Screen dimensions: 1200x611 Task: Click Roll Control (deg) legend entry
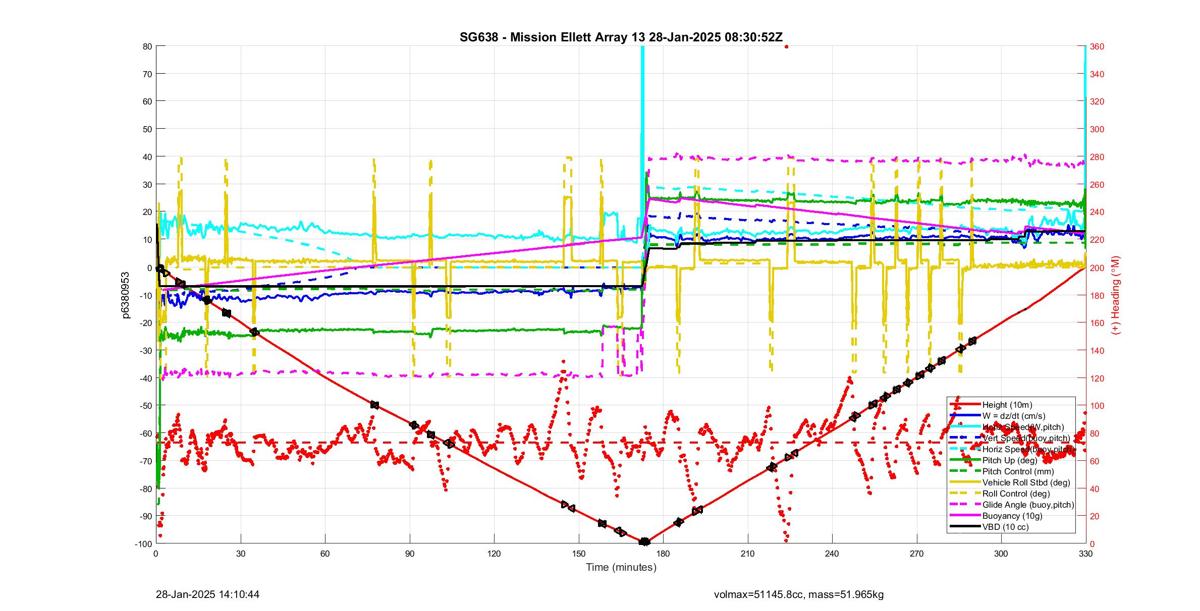pos(1016,494)
